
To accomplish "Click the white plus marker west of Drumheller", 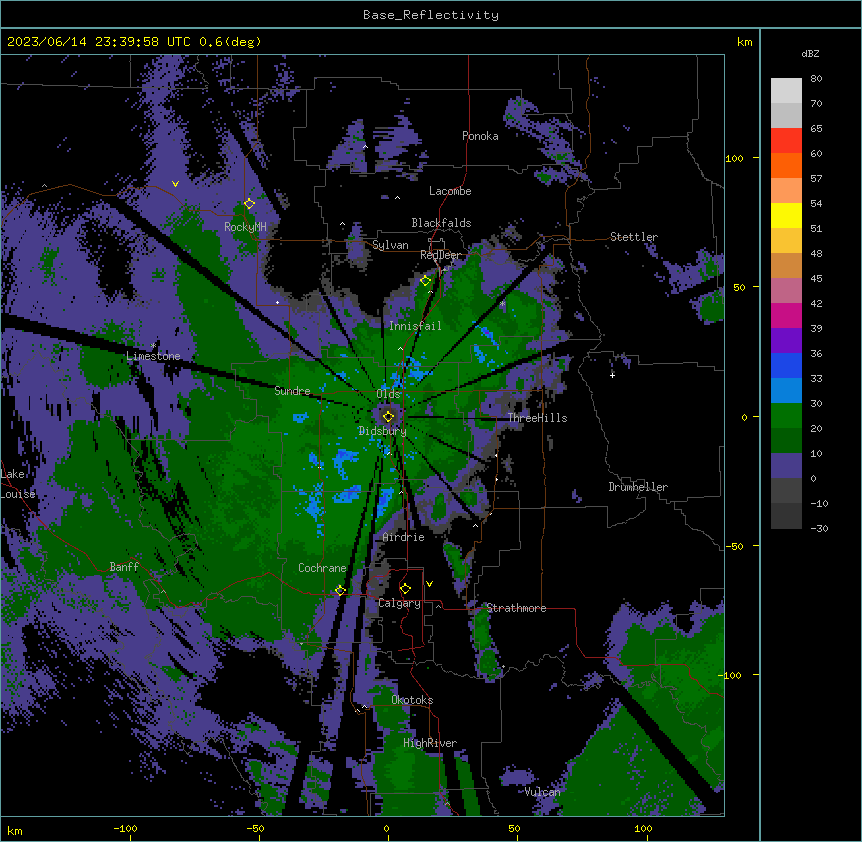I will pos(612,375).
